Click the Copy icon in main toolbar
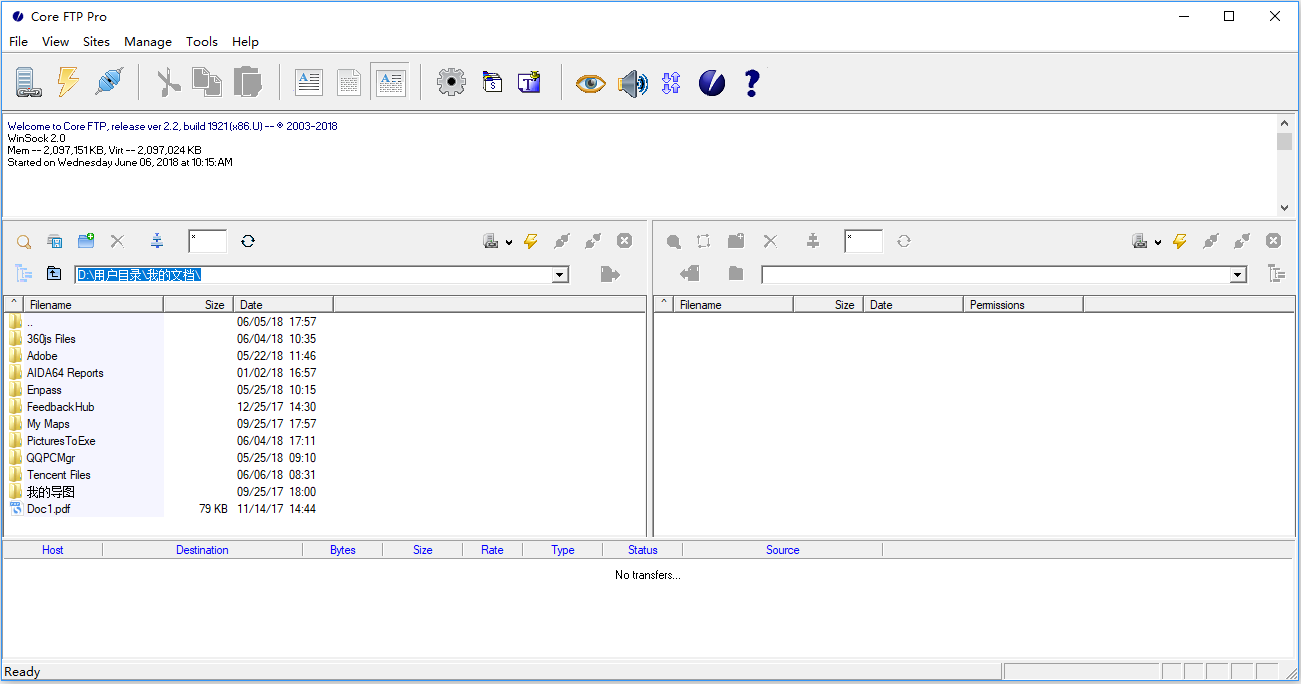 pyautogui.click(x=207, y=82)
